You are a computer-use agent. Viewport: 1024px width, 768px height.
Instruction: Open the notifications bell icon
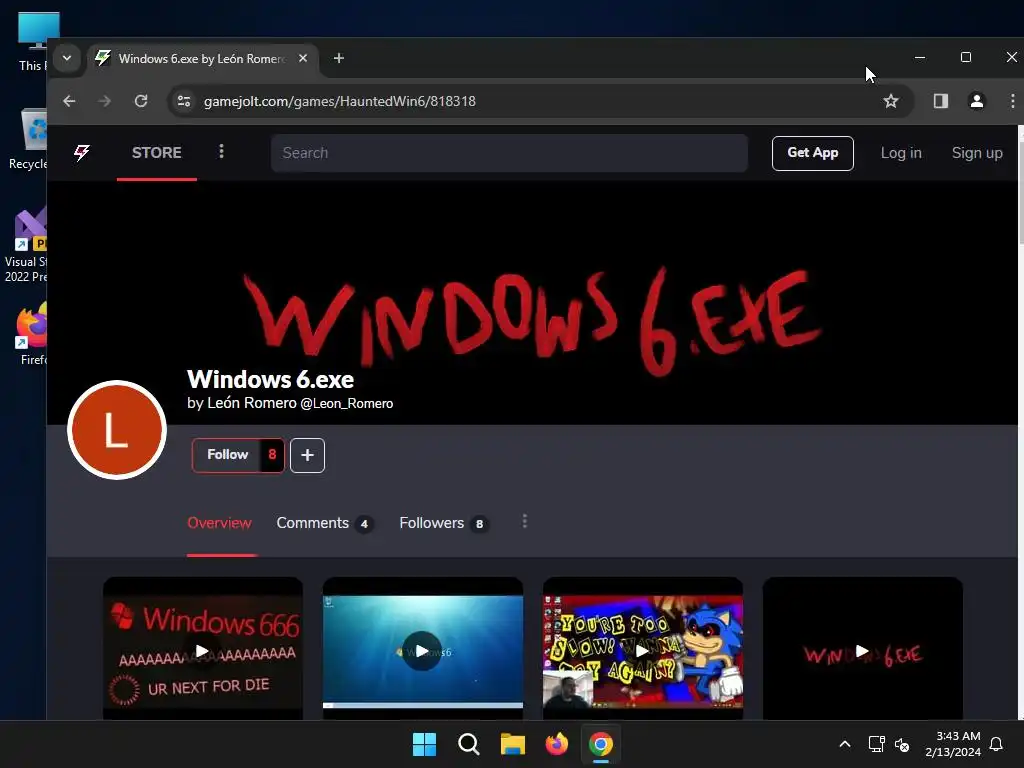pos(997,744)
